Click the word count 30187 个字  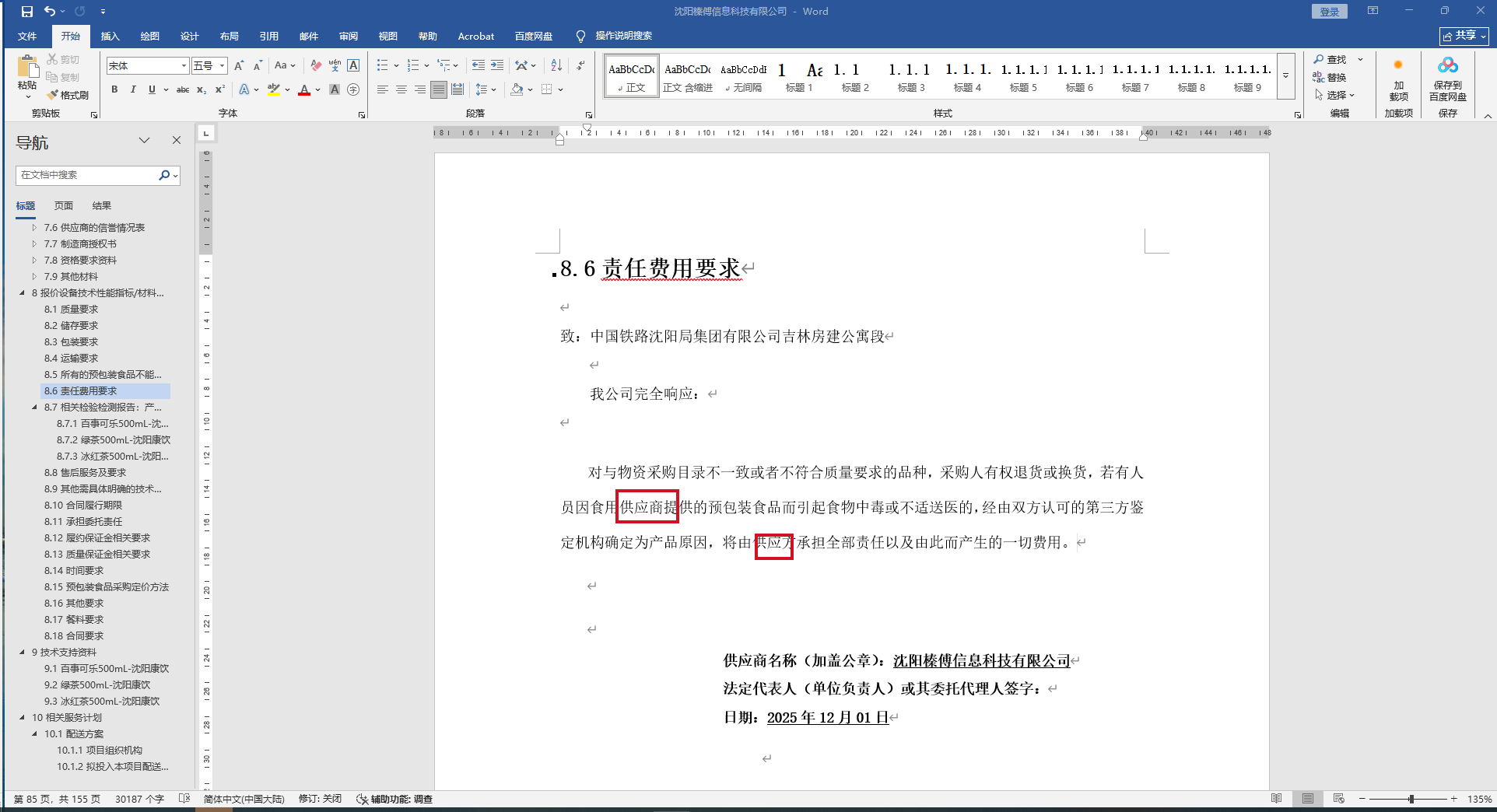139,799
